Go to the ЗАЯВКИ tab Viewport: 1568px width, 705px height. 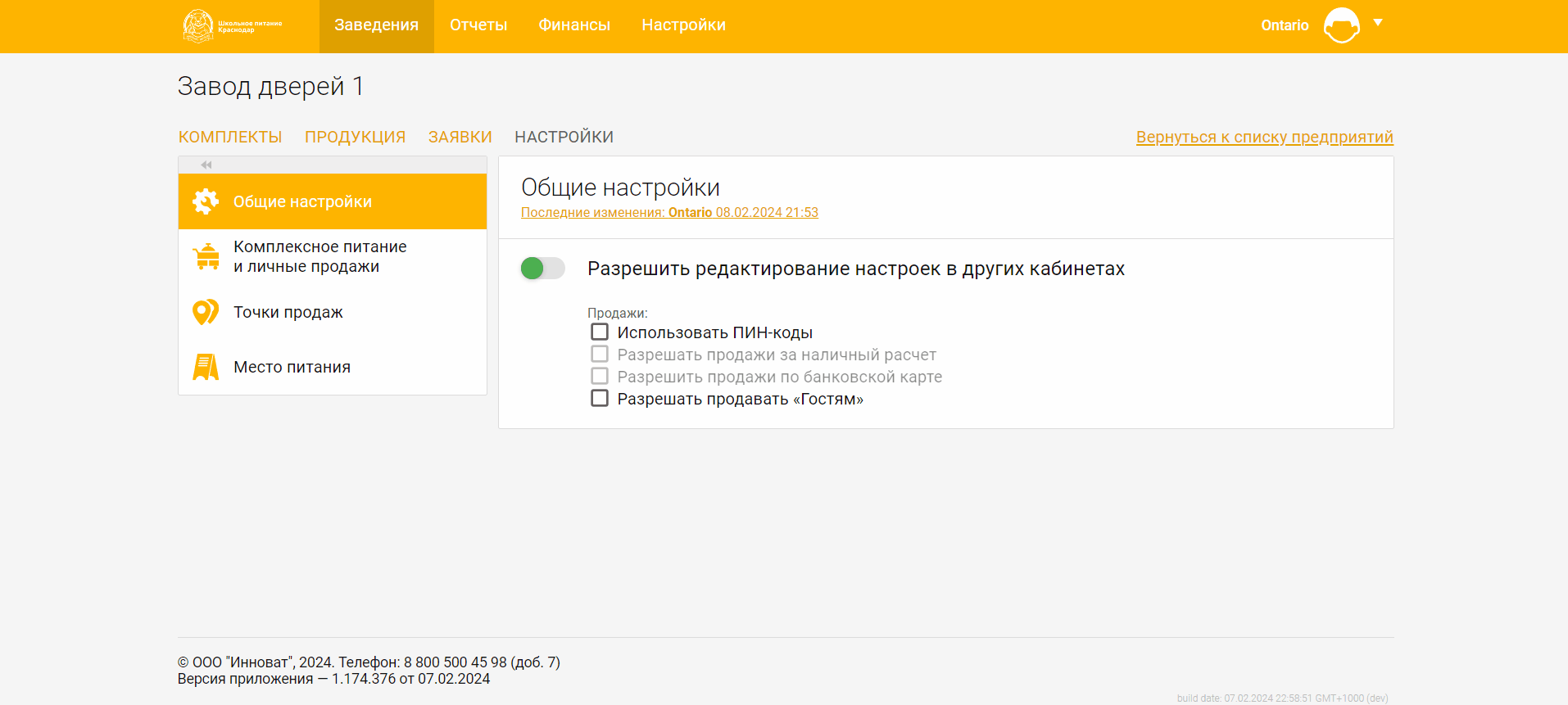pos(460,137)
